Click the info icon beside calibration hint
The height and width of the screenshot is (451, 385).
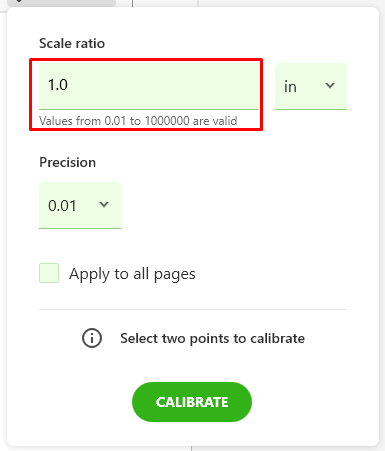click(x=92, y=338)
